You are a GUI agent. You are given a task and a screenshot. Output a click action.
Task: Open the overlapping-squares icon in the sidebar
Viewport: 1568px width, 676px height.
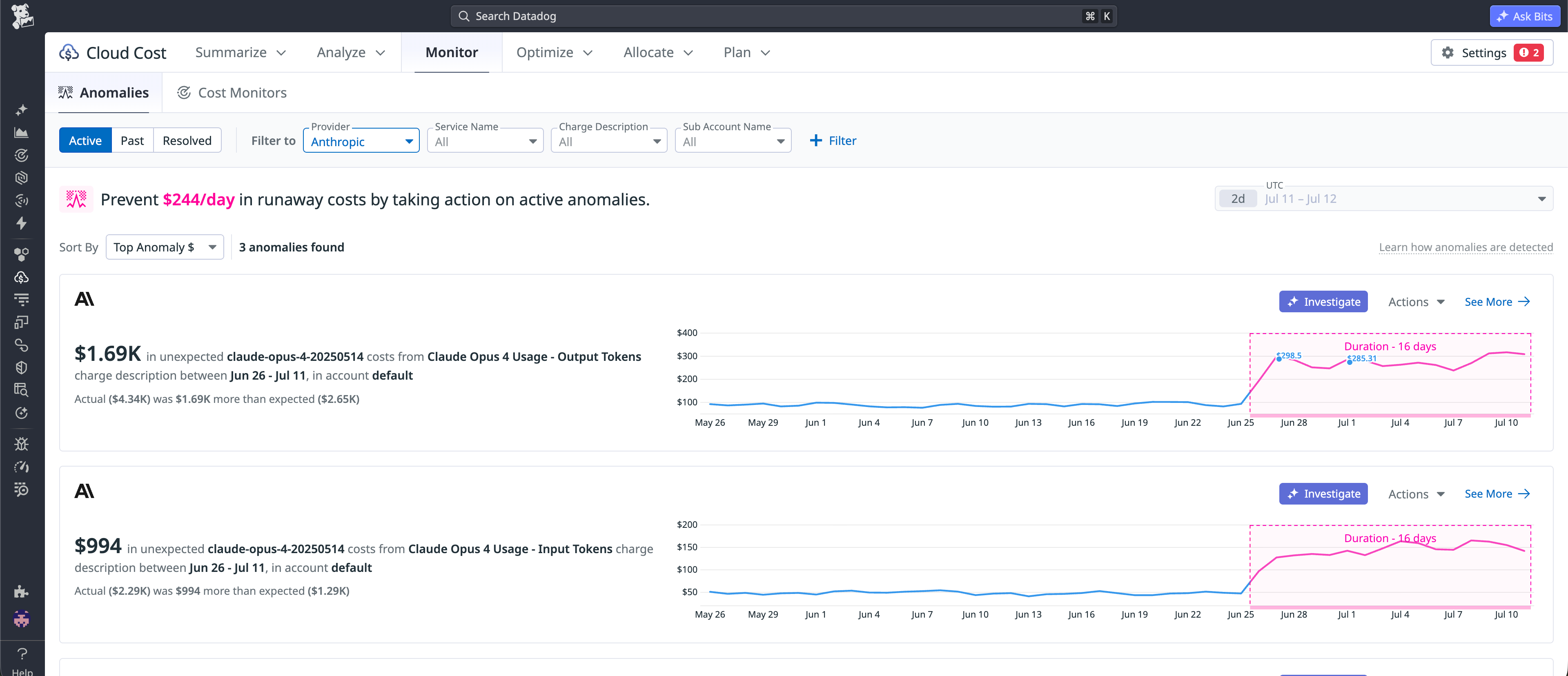21,322
